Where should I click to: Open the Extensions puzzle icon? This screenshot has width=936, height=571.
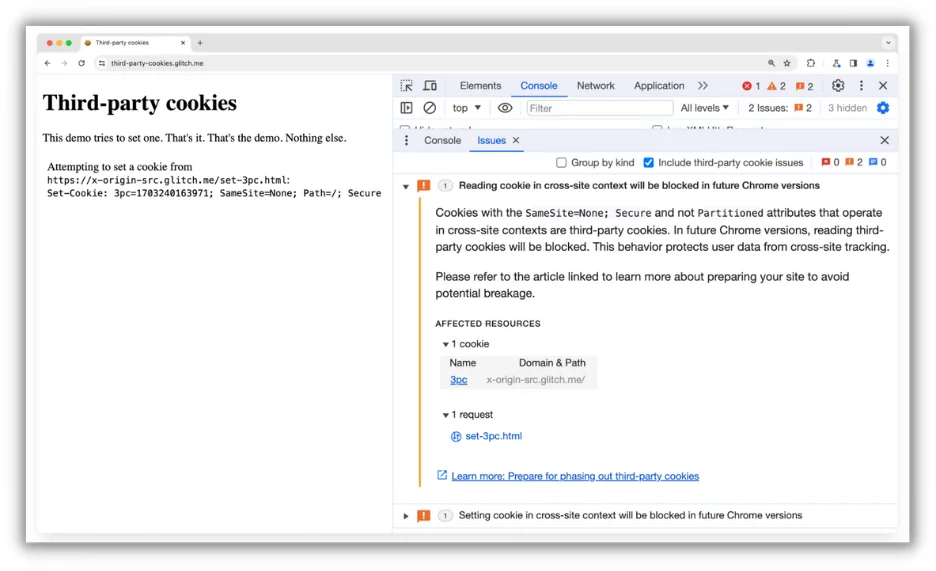pyautogui.click(x=811, y=63)
